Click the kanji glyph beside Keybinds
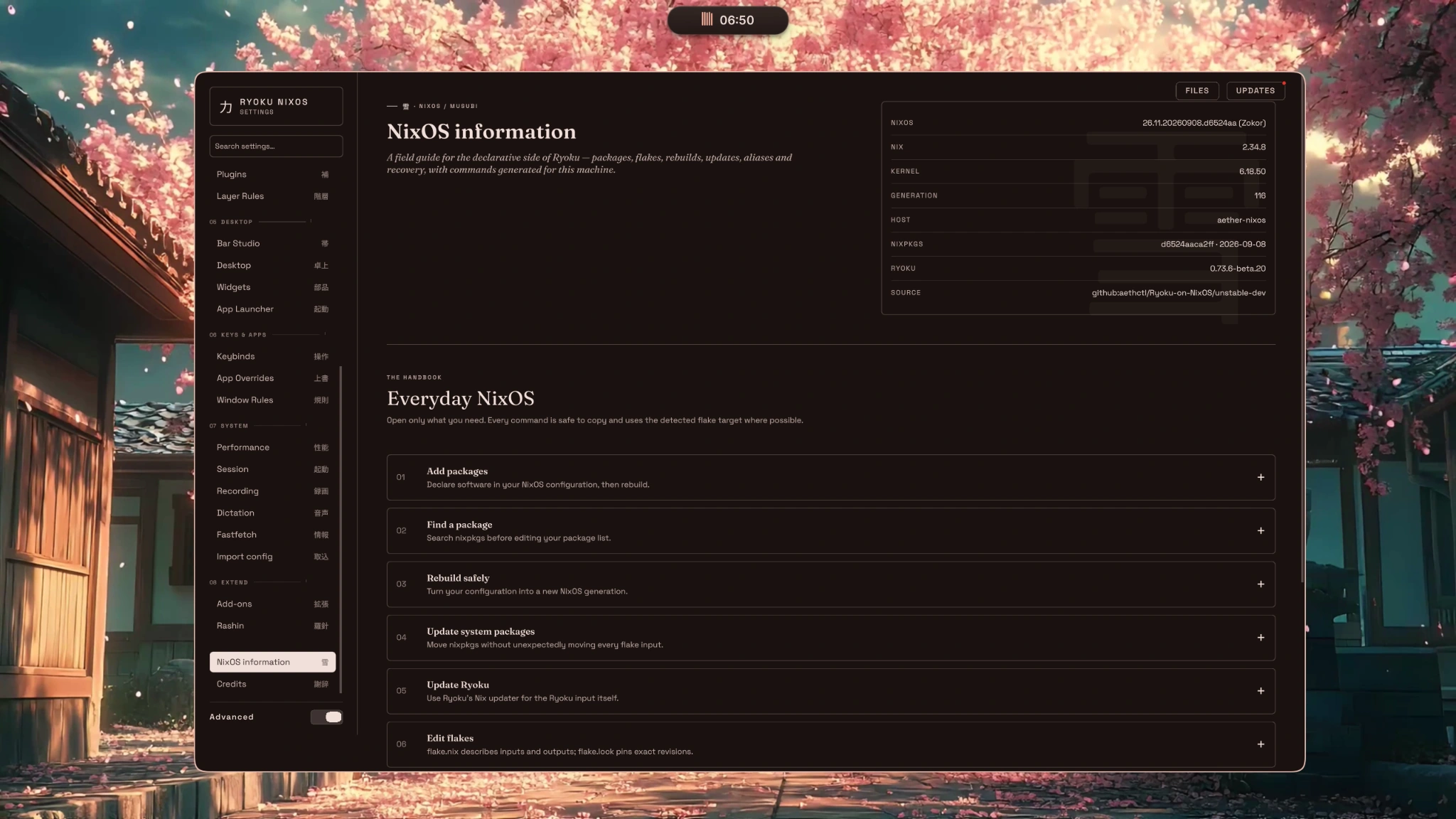 [321, 356]
